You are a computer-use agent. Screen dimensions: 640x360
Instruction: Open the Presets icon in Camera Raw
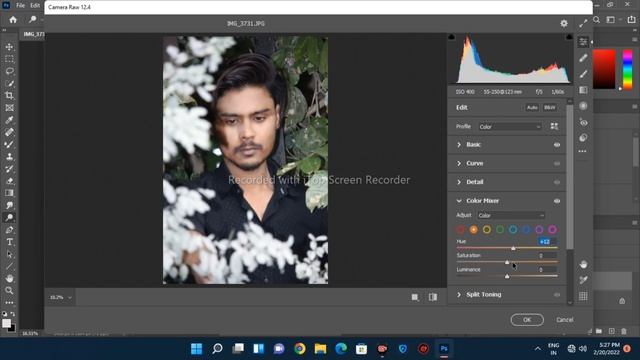(x=583, y=138)
